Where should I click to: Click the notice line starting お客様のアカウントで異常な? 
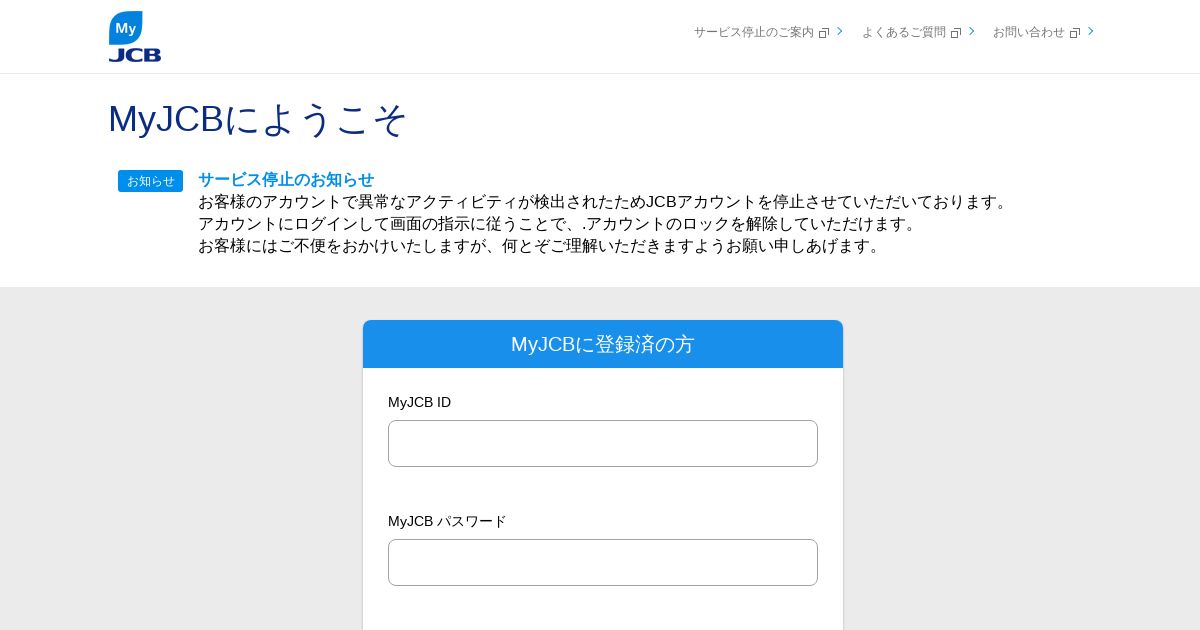605,202
